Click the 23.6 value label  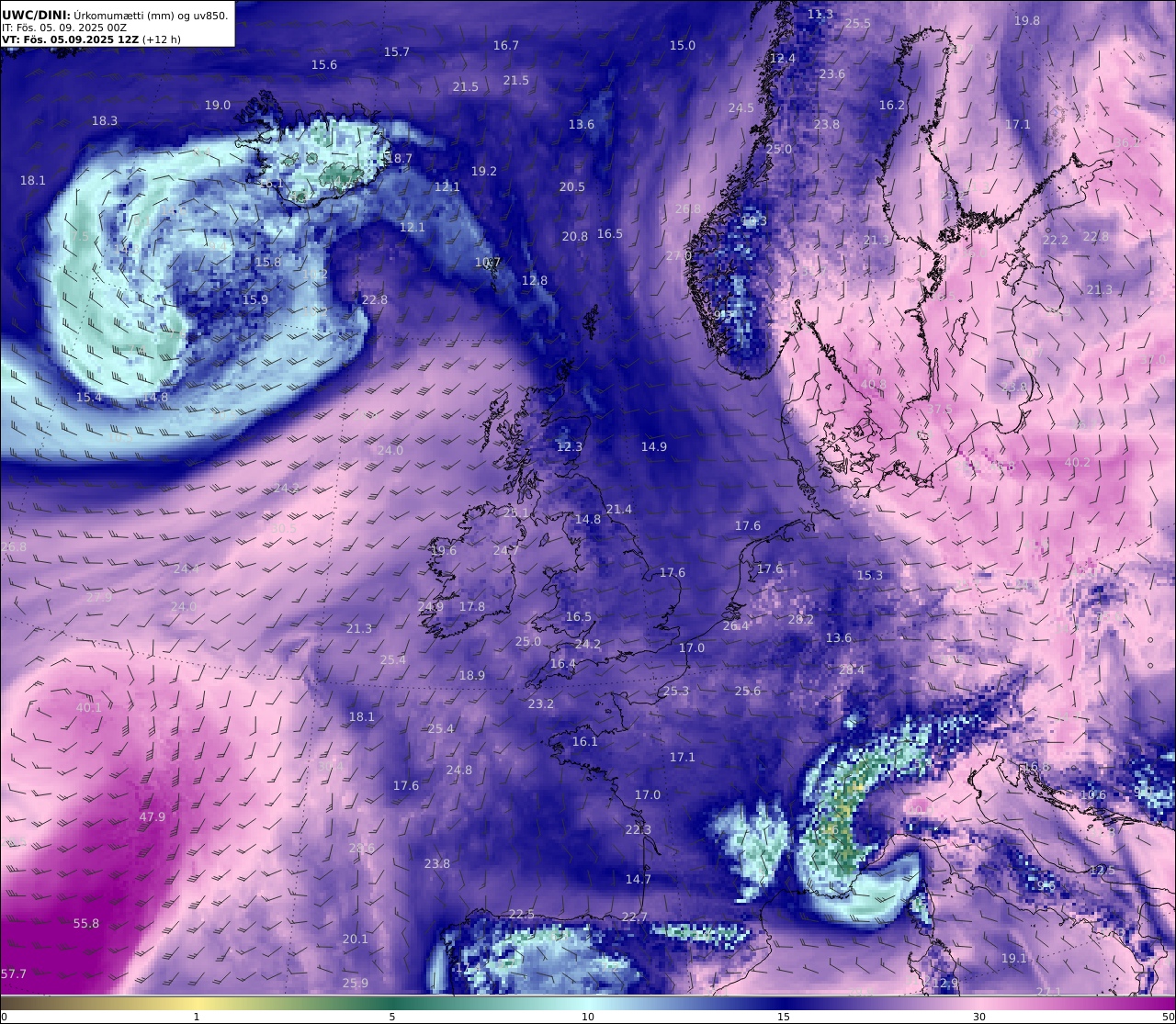coord(832,74)
